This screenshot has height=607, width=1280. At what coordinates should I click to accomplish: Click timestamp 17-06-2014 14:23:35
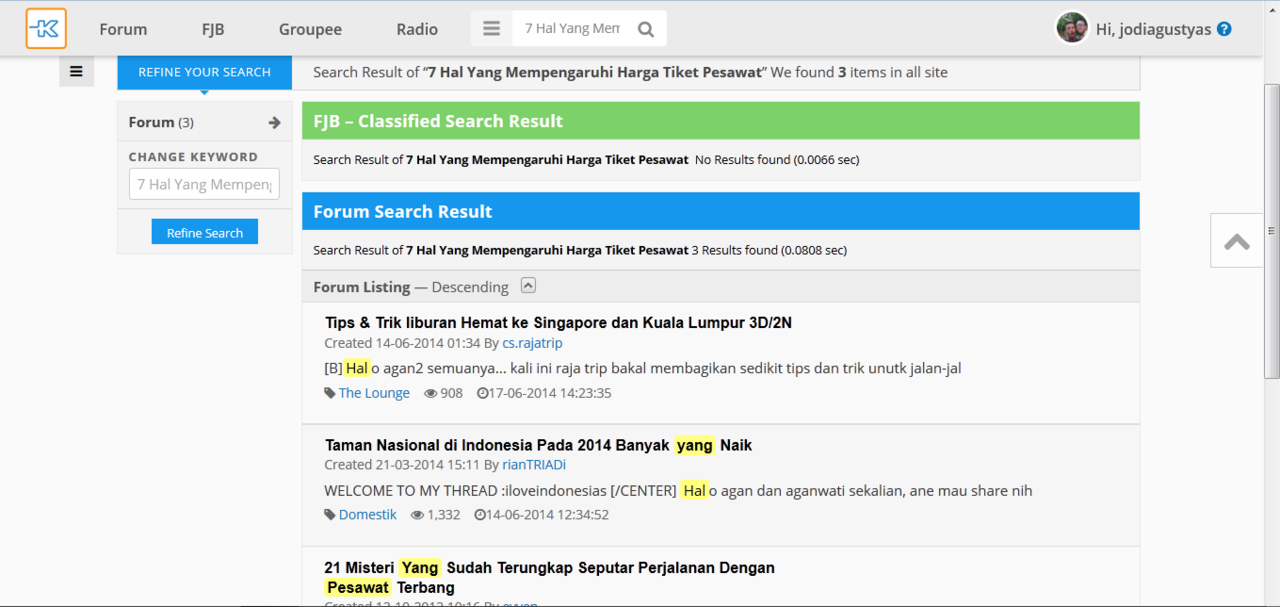[x=551, y=393]
